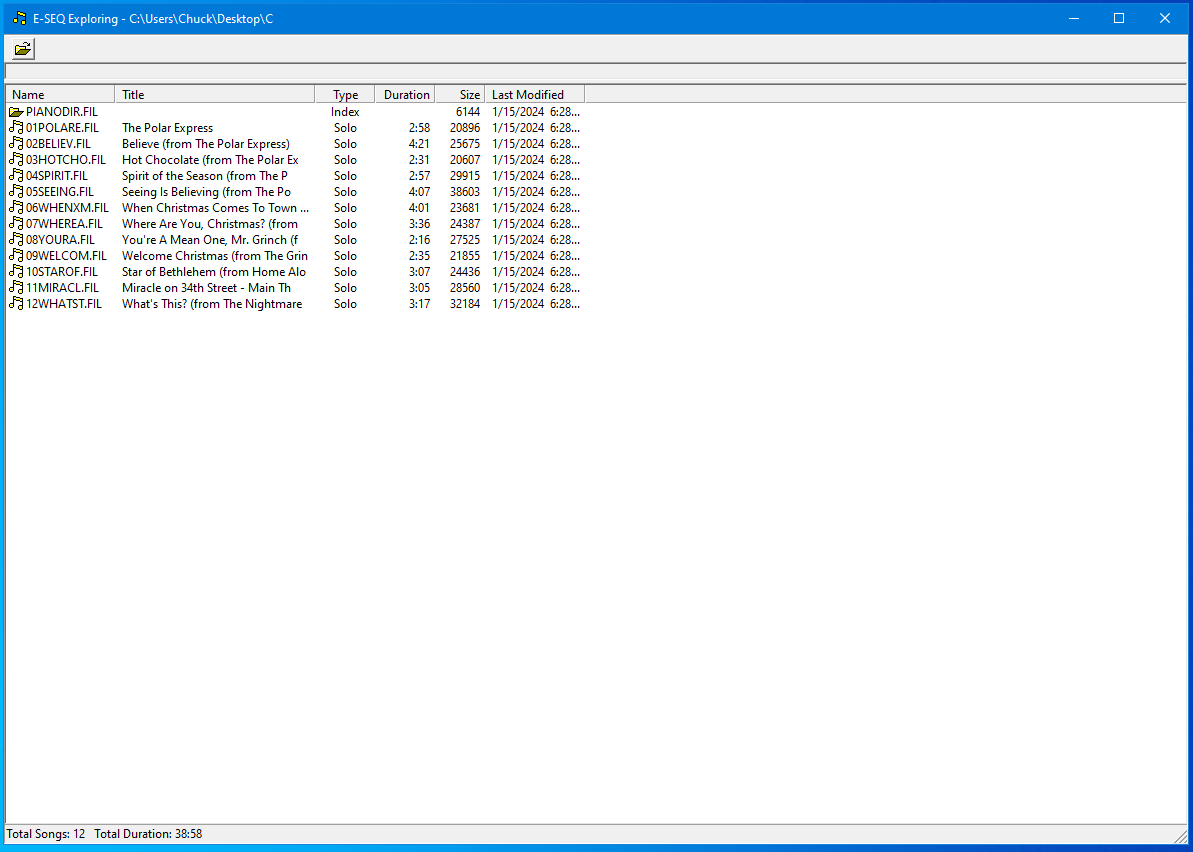Click title 'Welcome Christmas (from The Grin'

(215, 256)
